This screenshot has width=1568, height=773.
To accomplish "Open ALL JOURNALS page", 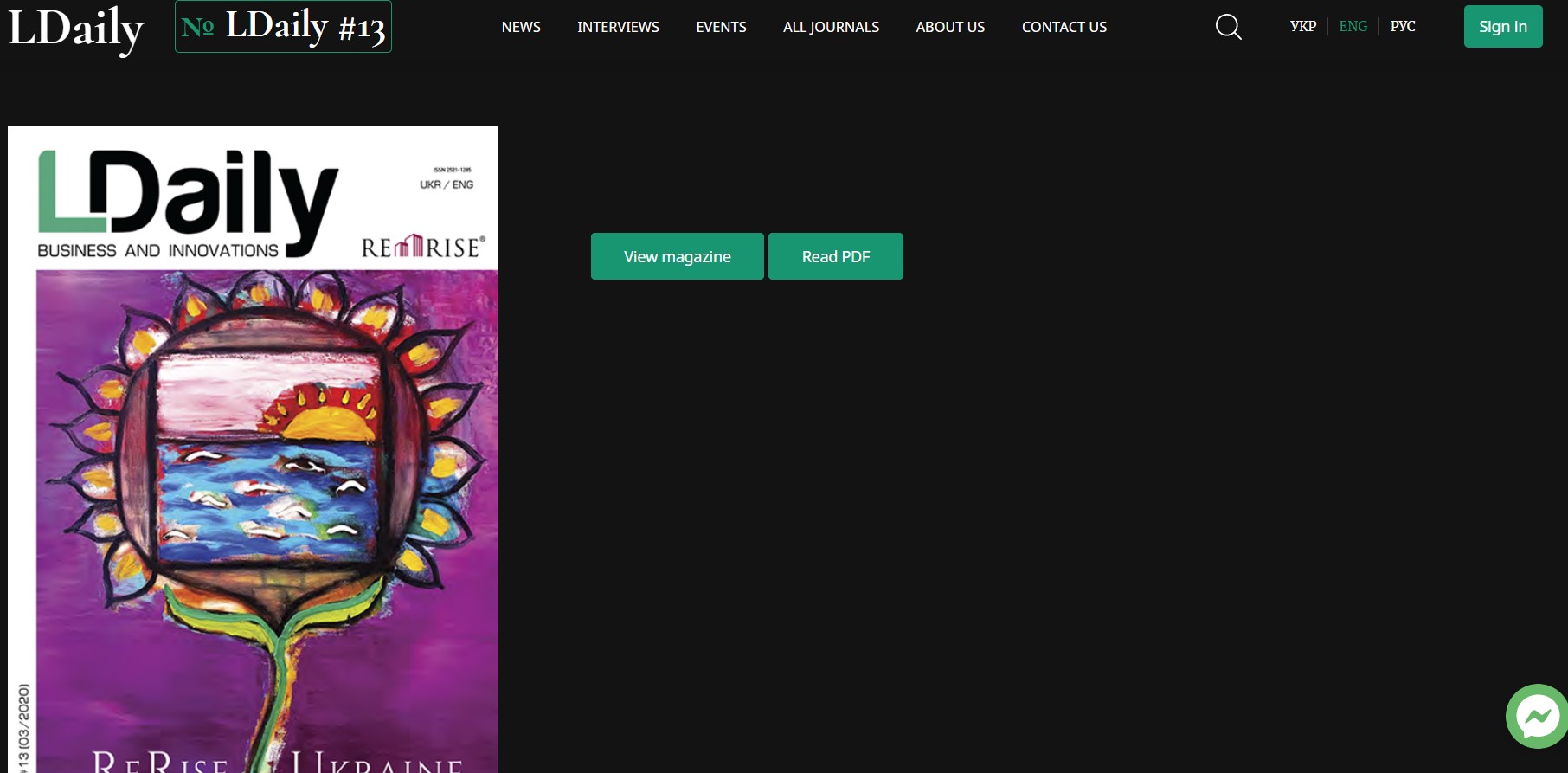I will click(831, 27).
